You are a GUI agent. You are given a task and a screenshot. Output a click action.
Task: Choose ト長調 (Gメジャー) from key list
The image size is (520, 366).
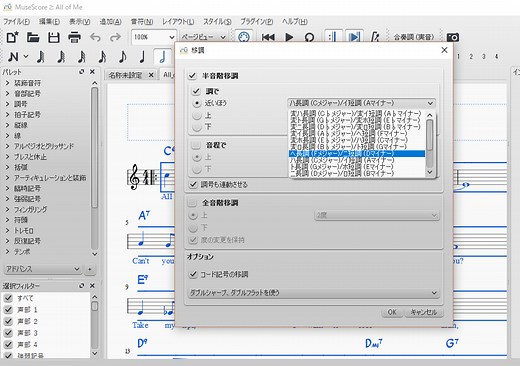tap(357, 167)
